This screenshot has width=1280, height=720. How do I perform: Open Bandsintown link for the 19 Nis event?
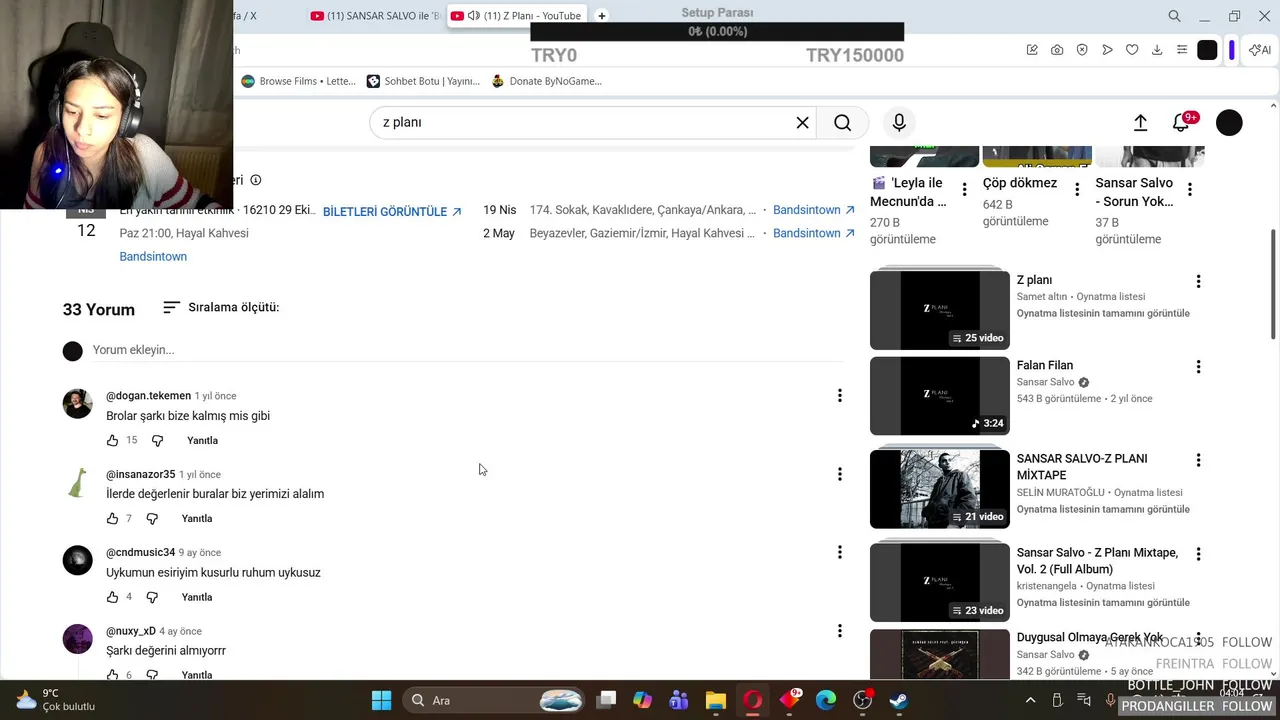coord(814,210)
